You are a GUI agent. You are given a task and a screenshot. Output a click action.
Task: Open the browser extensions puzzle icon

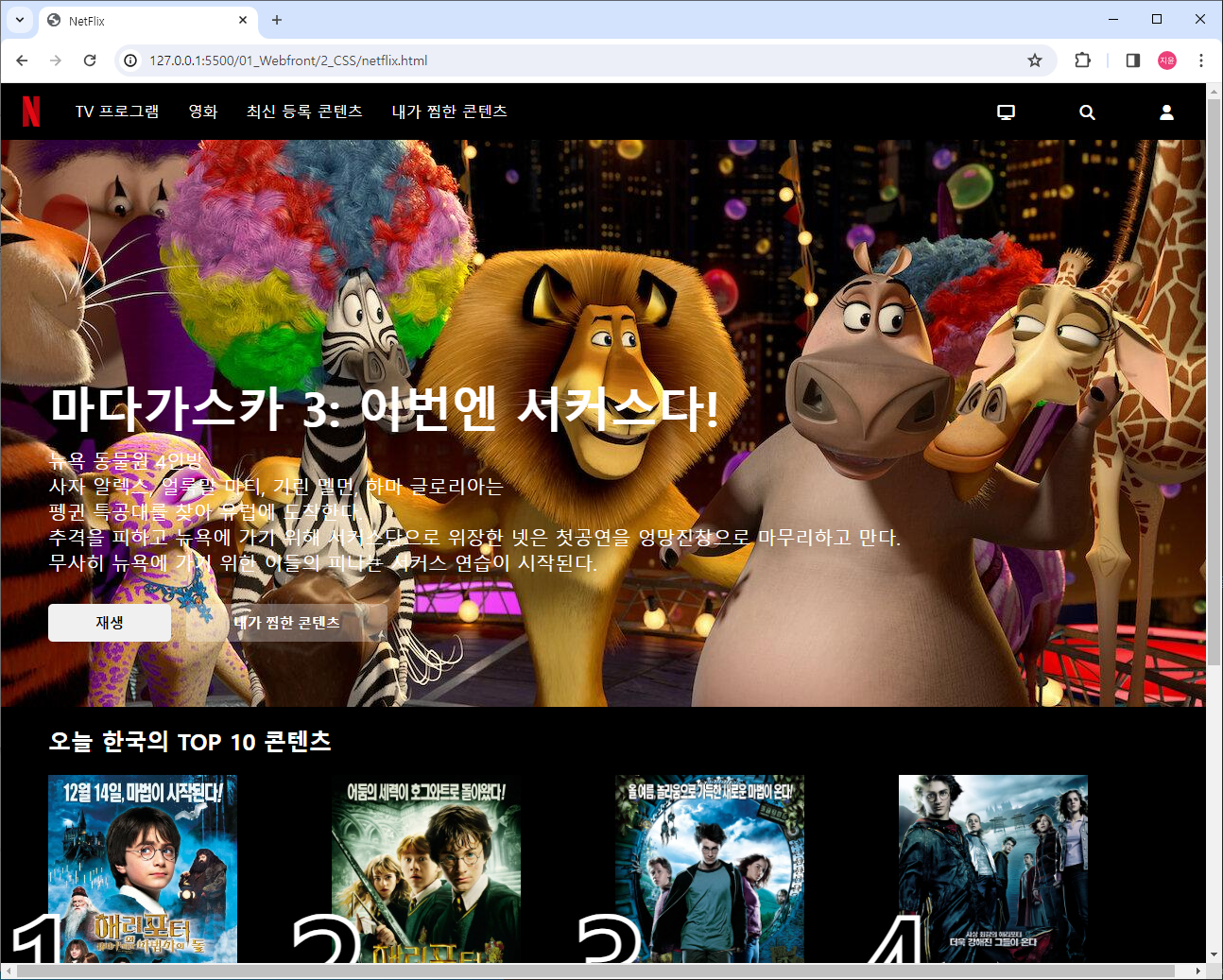pyautogui.click(x=1082, y=60)
